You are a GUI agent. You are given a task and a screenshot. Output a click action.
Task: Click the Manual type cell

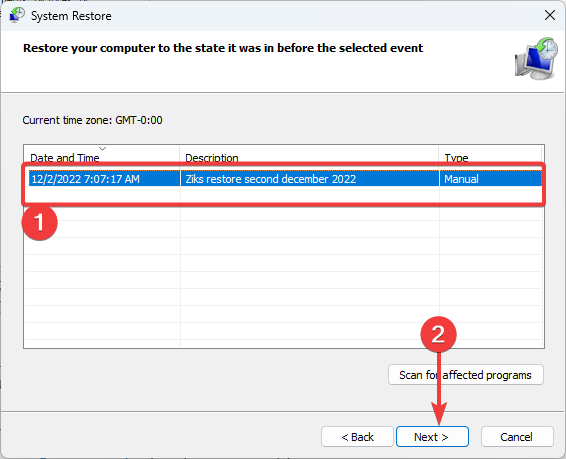tap(461, 179)
